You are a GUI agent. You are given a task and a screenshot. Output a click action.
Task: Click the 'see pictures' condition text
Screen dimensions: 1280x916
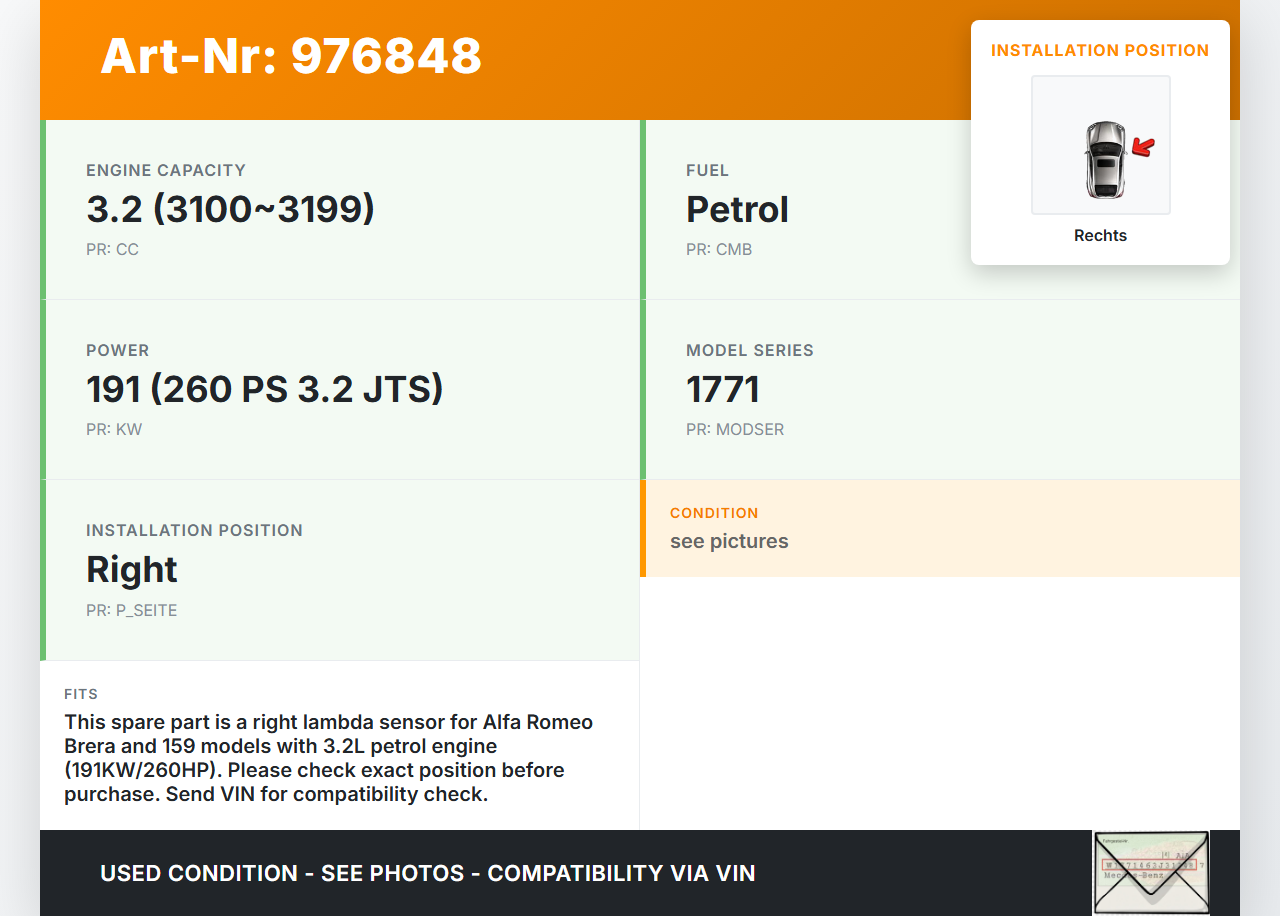(x=729, y=541)
